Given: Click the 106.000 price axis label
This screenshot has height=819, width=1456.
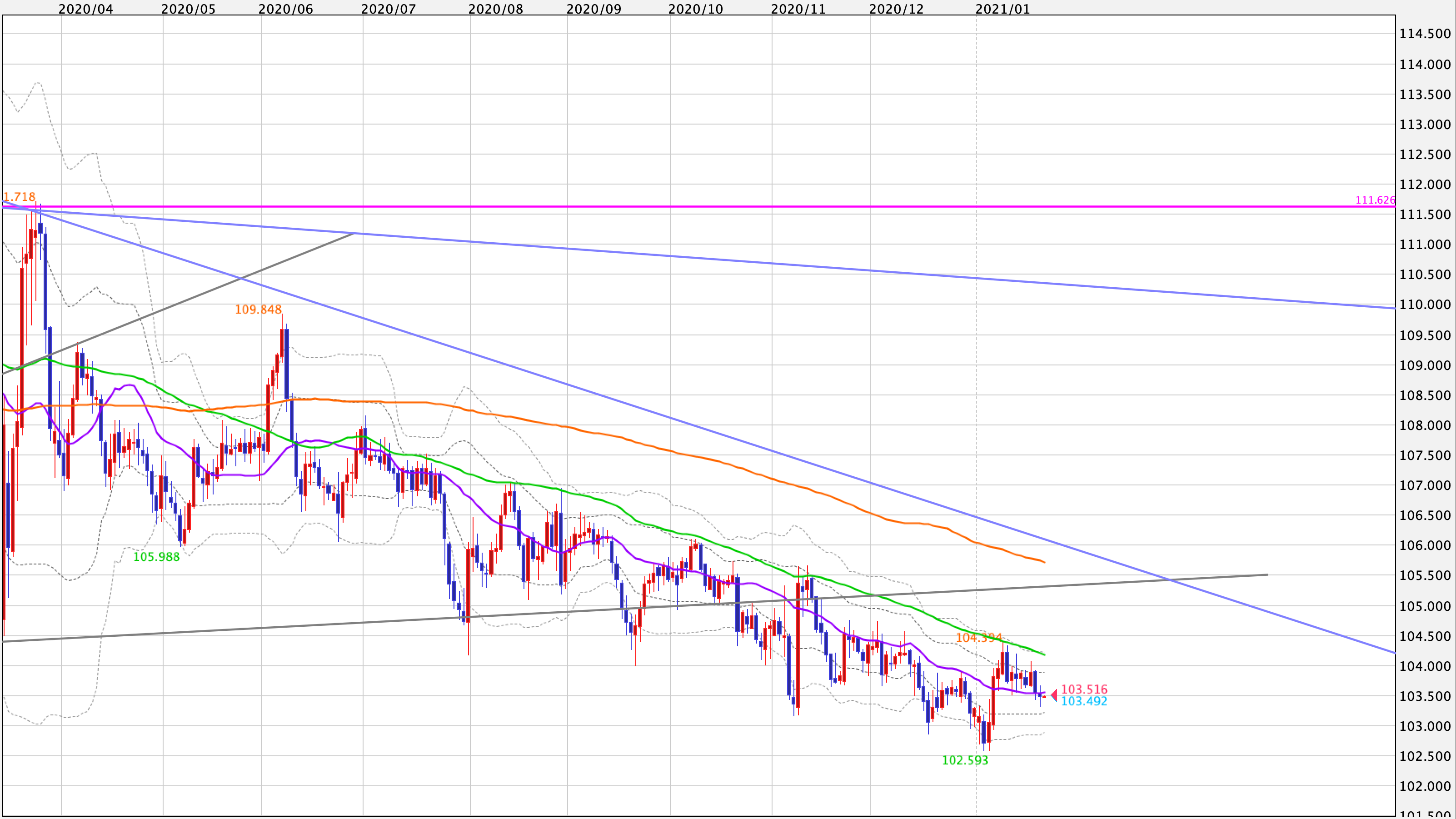Looking at the screenshot, I should coord(1425,545).
